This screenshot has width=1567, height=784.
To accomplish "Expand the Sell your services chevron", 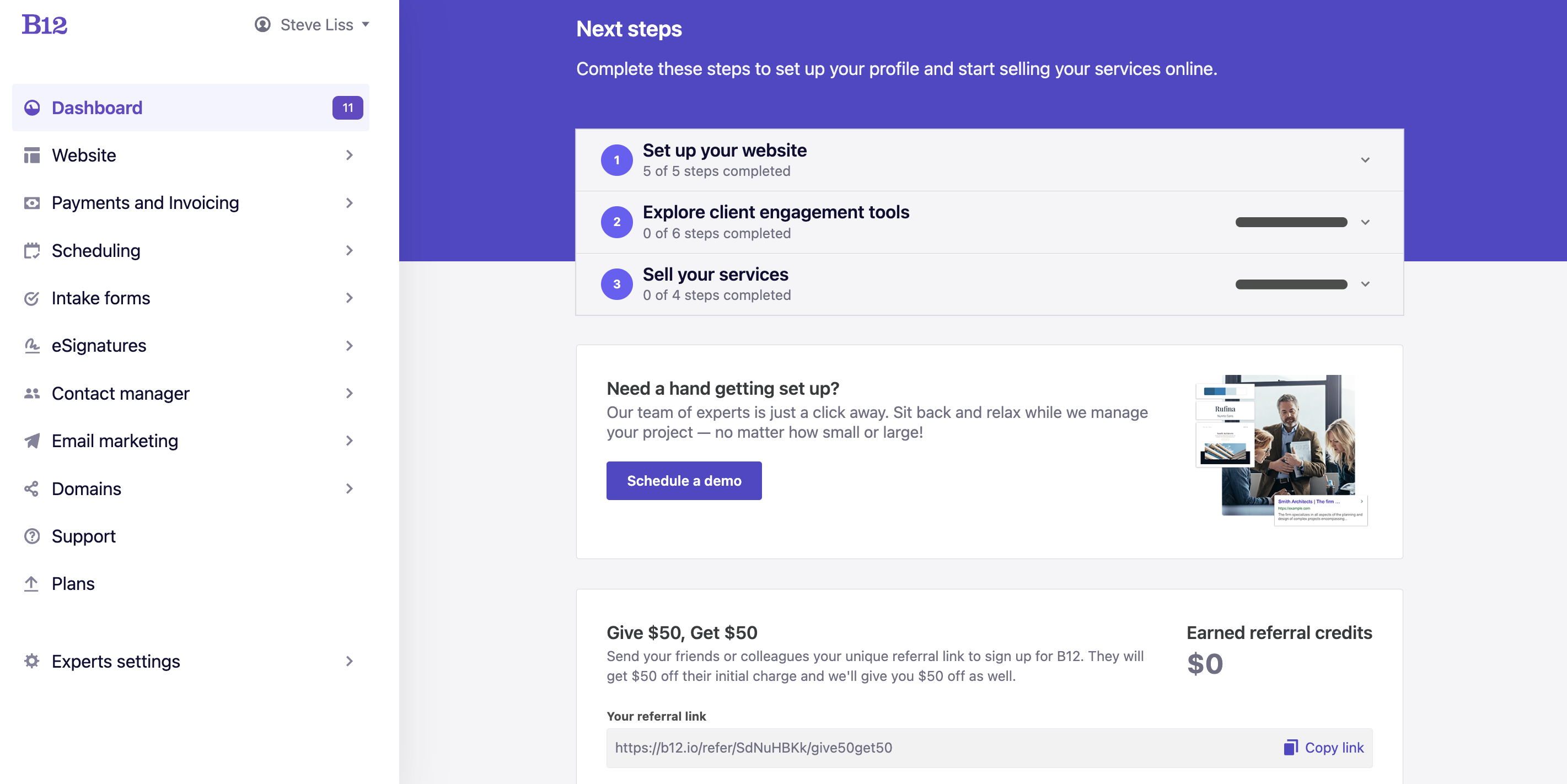I will click(1365, 284).
